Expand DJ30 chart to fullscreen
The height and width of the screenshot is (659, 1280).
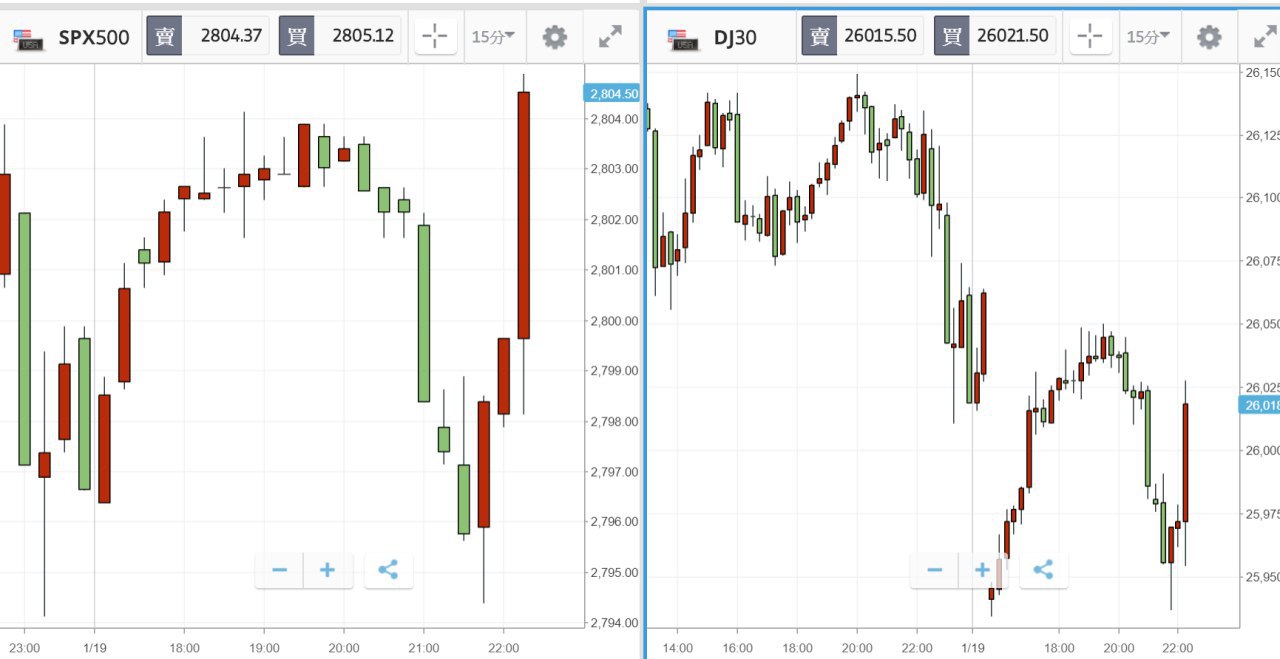[1264, 37]
